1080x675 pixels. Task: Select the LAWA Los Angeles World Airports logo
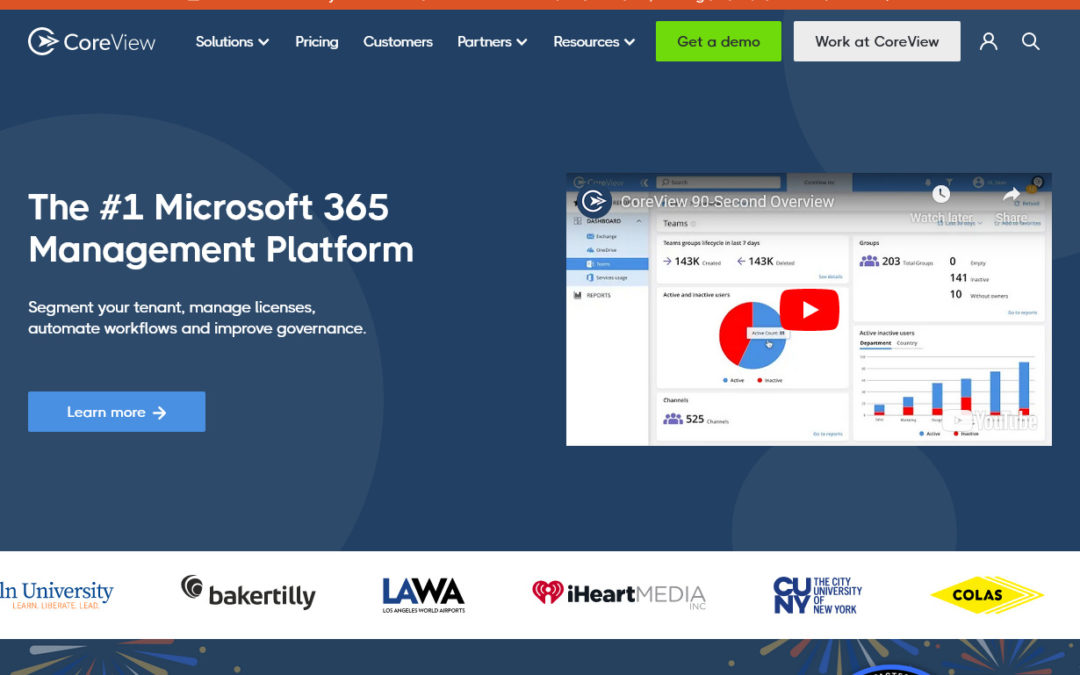click(424, 595)
